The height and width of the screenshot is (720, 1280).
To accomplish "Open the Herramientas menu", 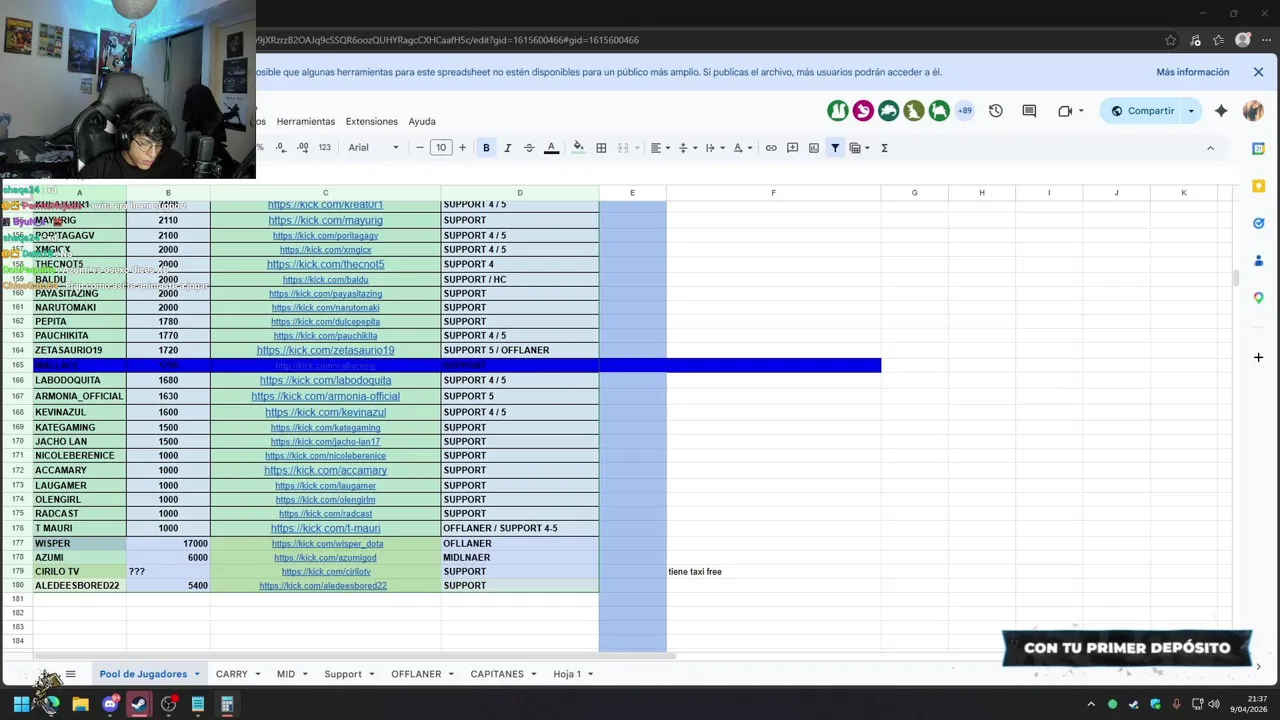I will [306, 121].
